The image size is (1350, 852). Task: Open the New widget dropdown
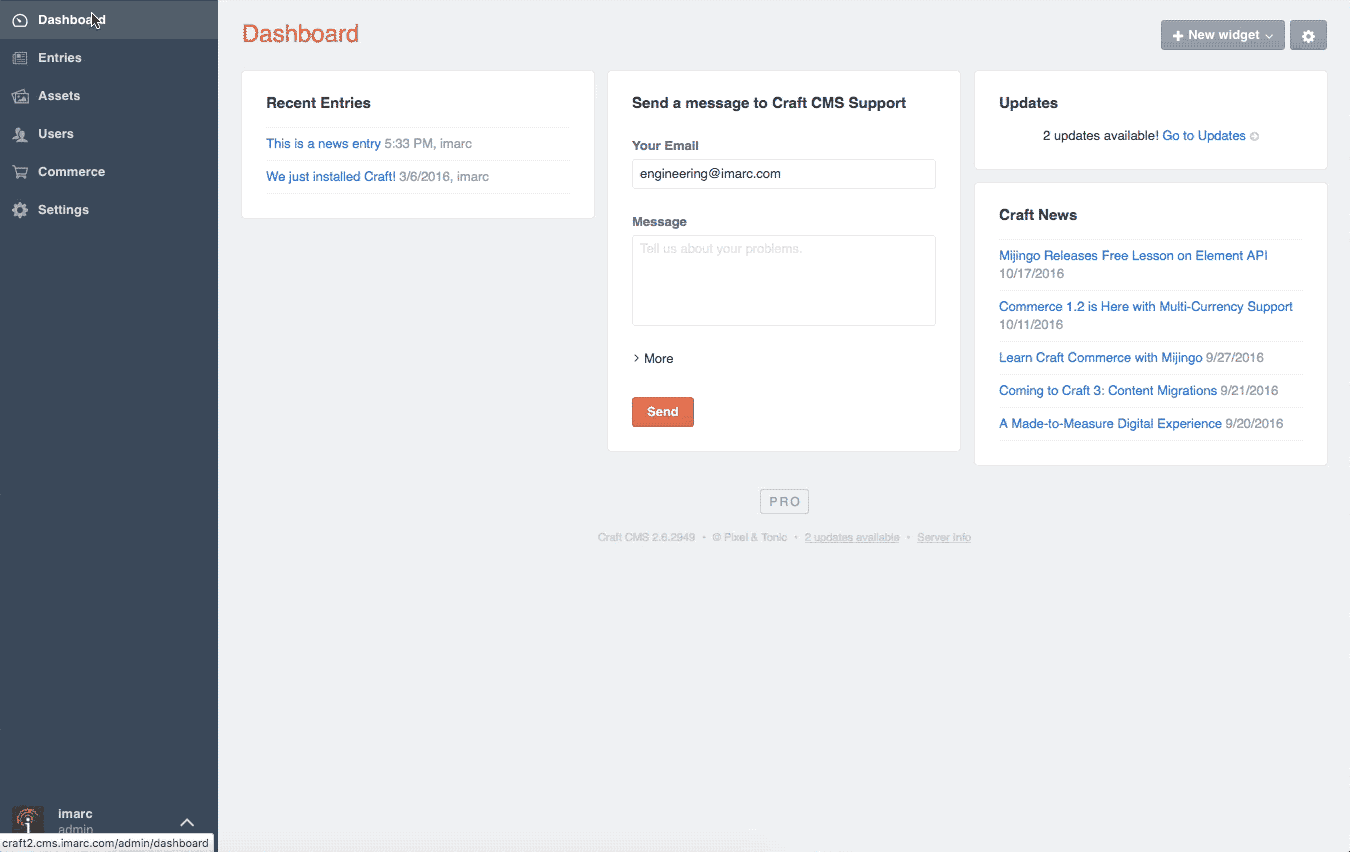click(x=1222, y=35)
